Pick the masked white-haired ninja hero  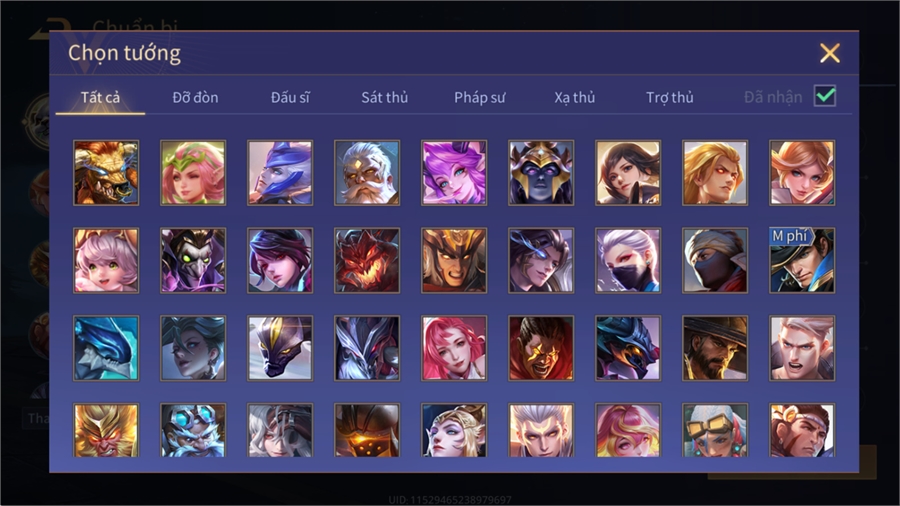[x=628, y=260]
